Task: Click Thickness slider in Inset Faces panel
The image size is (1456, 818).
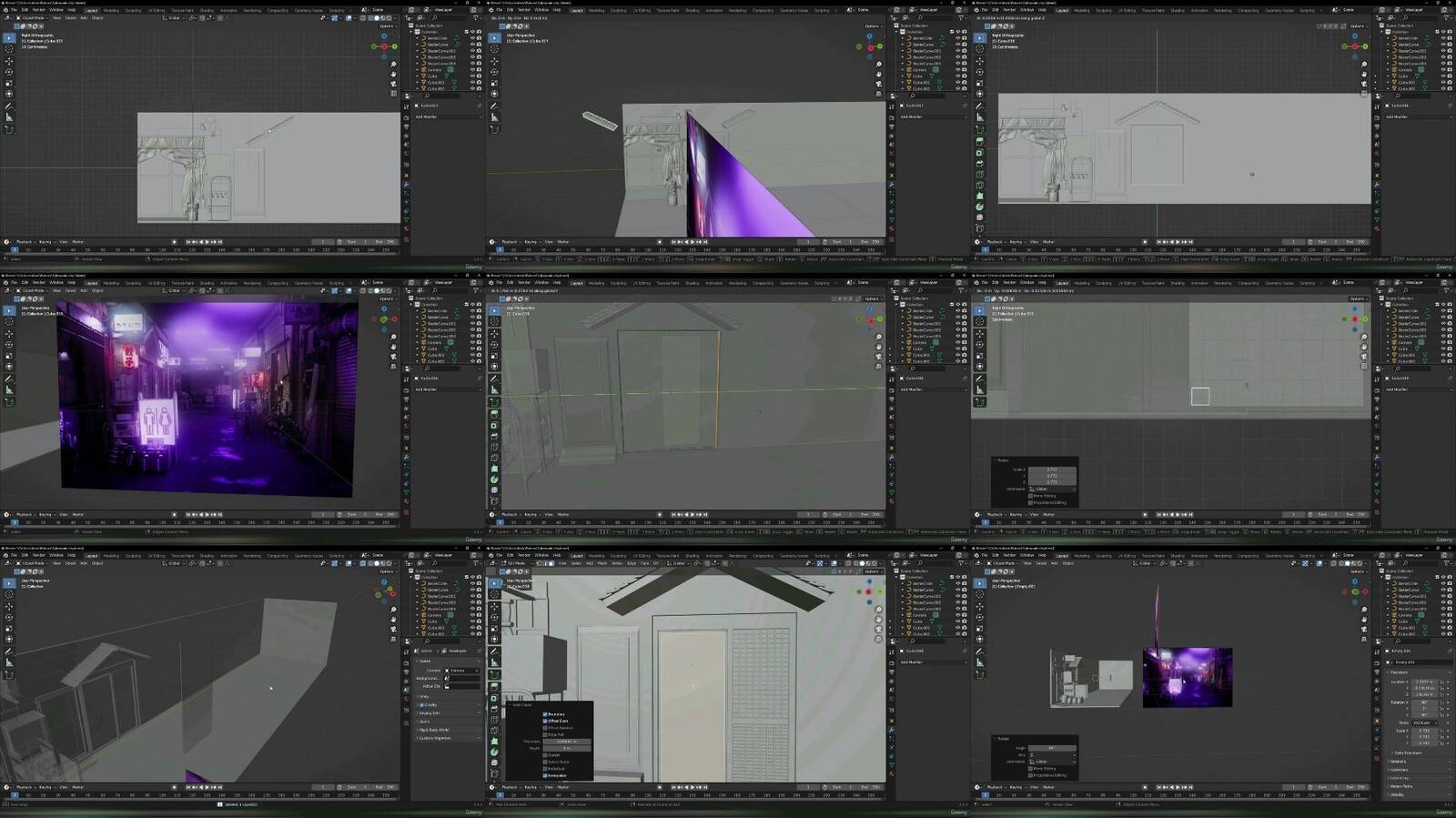Action: (x=565, y=742)
